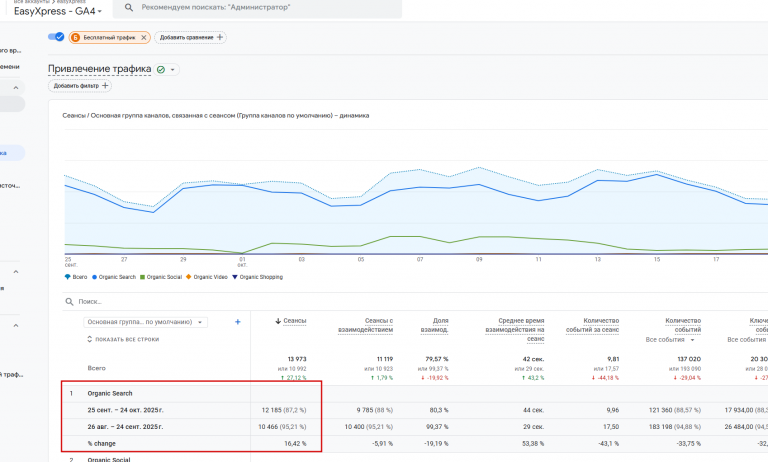Remove the Бесплатный трафик comparison chip
The width and height of the screenshot is (768, 462).
point(144,37)
